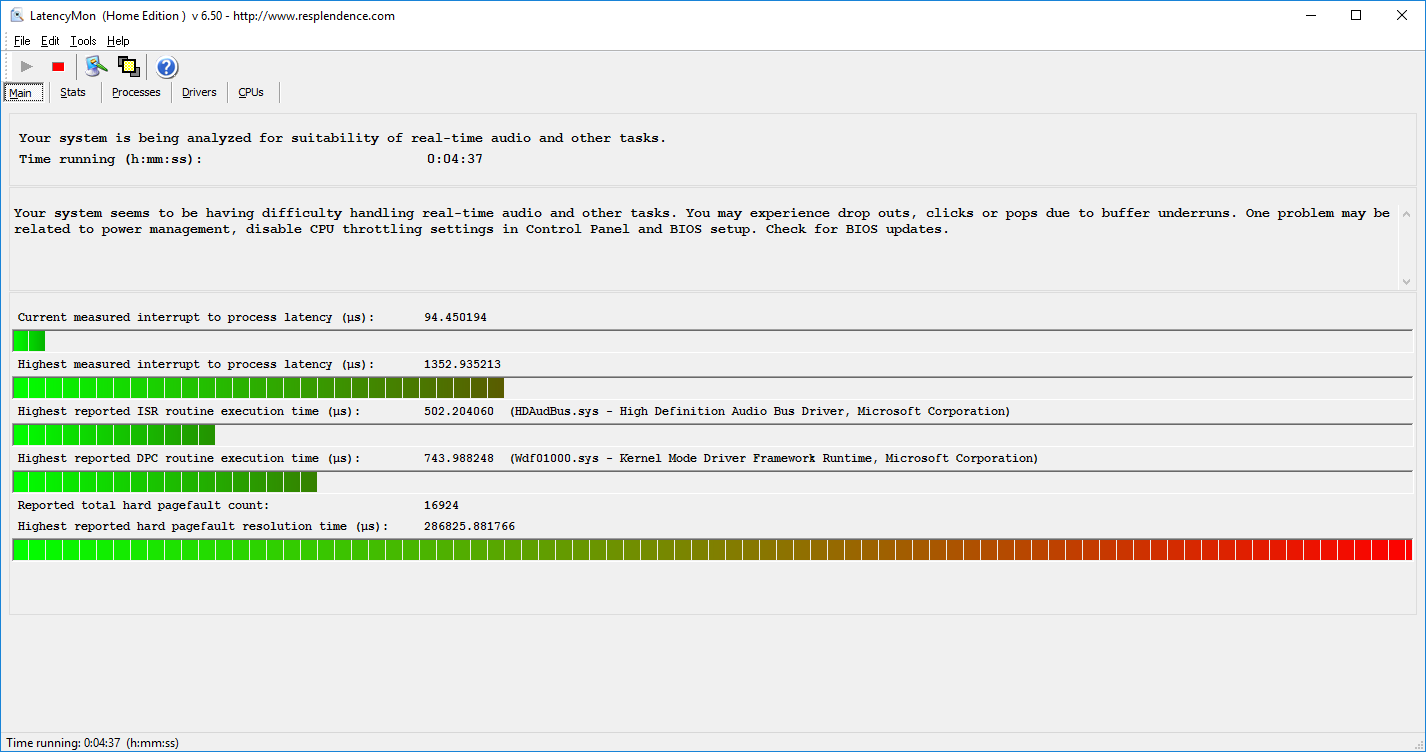This screenshot has height=752, width=1426.
Task: Close the LatencyMon window
Action: [x=1402, y=15]
